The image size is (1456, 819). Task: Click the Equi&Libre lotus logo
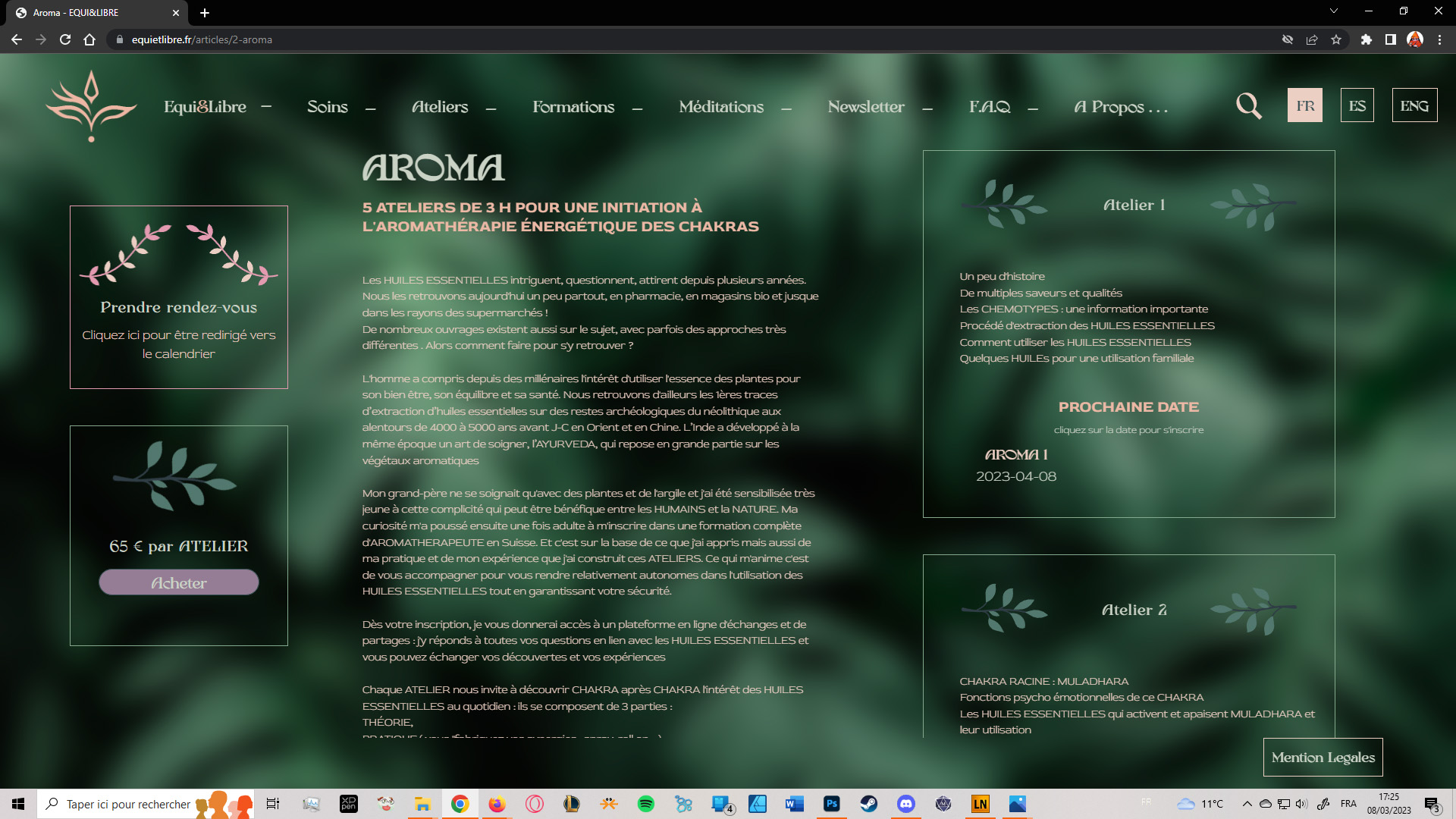[x=91, y=106]
